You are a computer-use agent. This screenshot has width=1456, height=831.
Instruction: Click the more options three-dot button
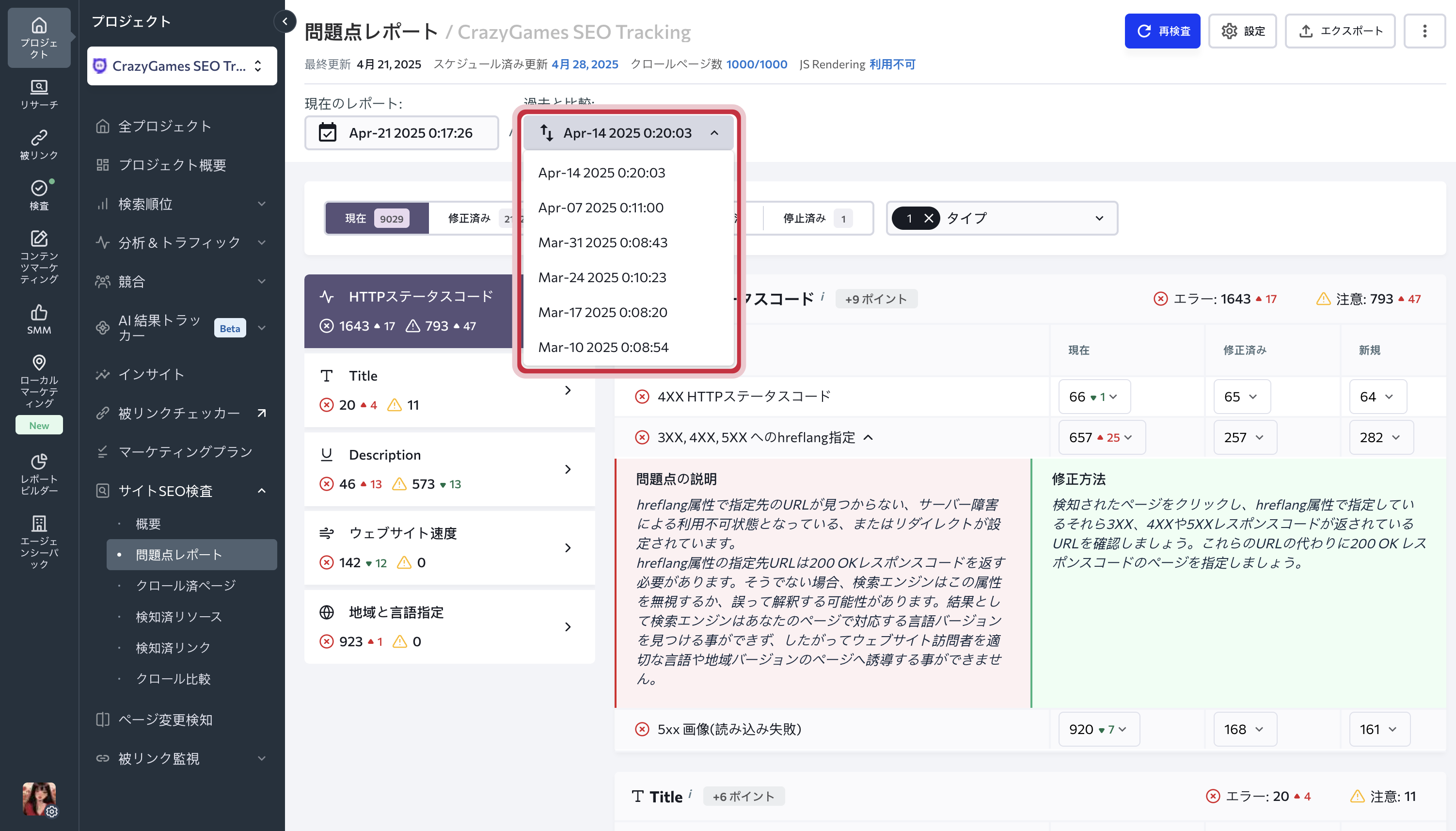[x=1424, y=31]
